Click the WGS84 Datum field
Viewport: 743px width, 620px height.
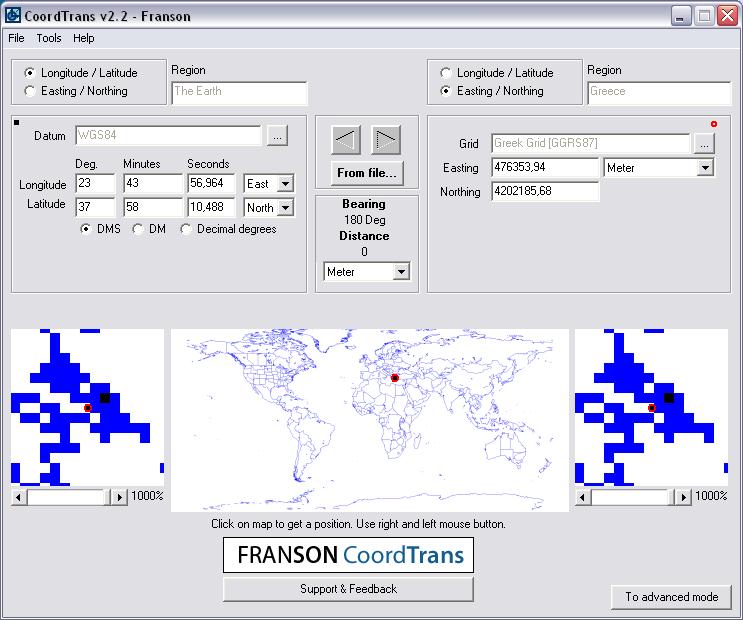point(168,136)
